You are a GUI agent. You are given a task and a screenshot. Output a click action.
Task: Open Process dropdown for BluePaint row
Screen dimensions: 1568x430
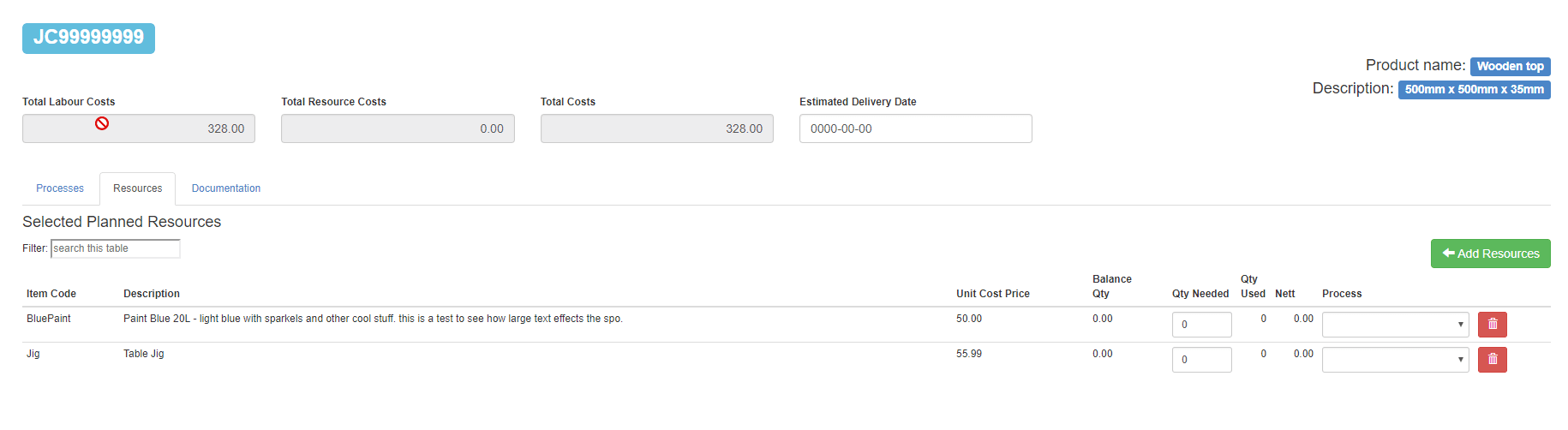tap(1394, 325)
